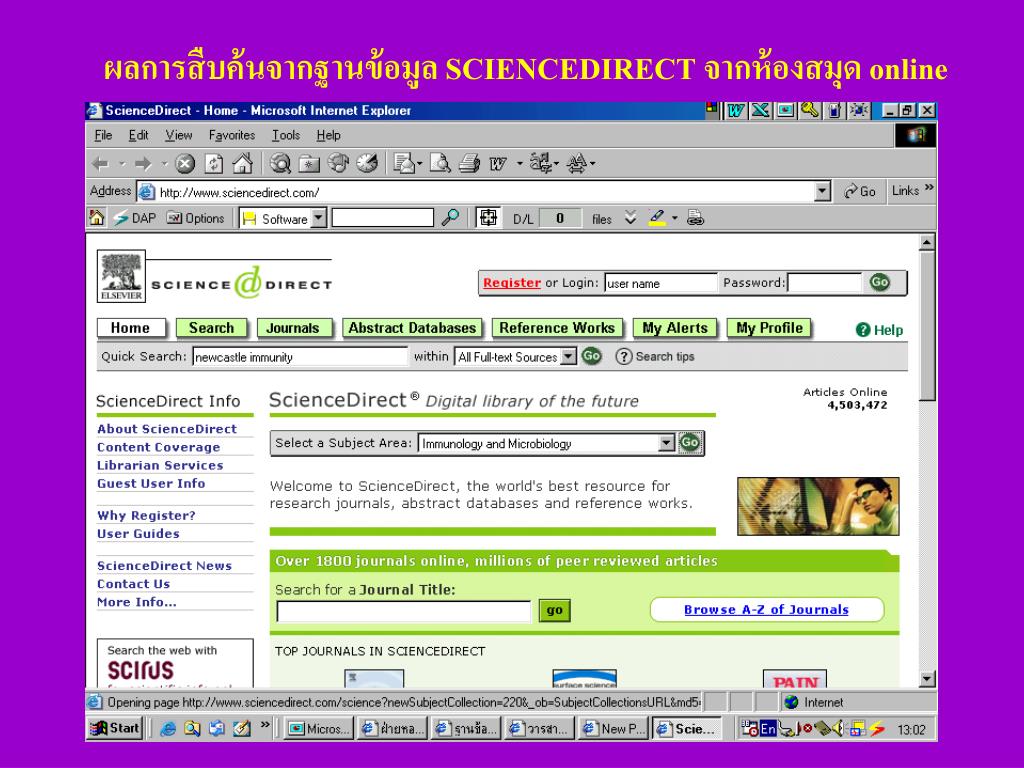Open the Media globe toolbar icon
This screenshot has height=768, width=1024.
(338, 163)
